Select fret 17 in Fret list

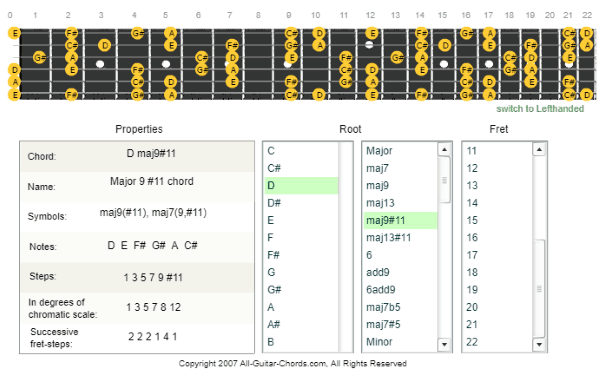click(x=498, y=255)
